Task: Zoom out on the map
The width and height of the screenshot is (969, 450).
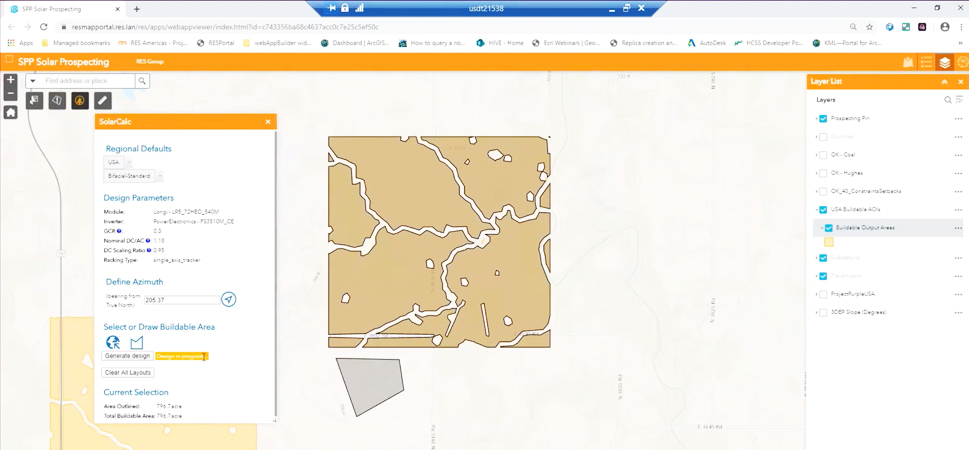Action: [x=11, y=94]
